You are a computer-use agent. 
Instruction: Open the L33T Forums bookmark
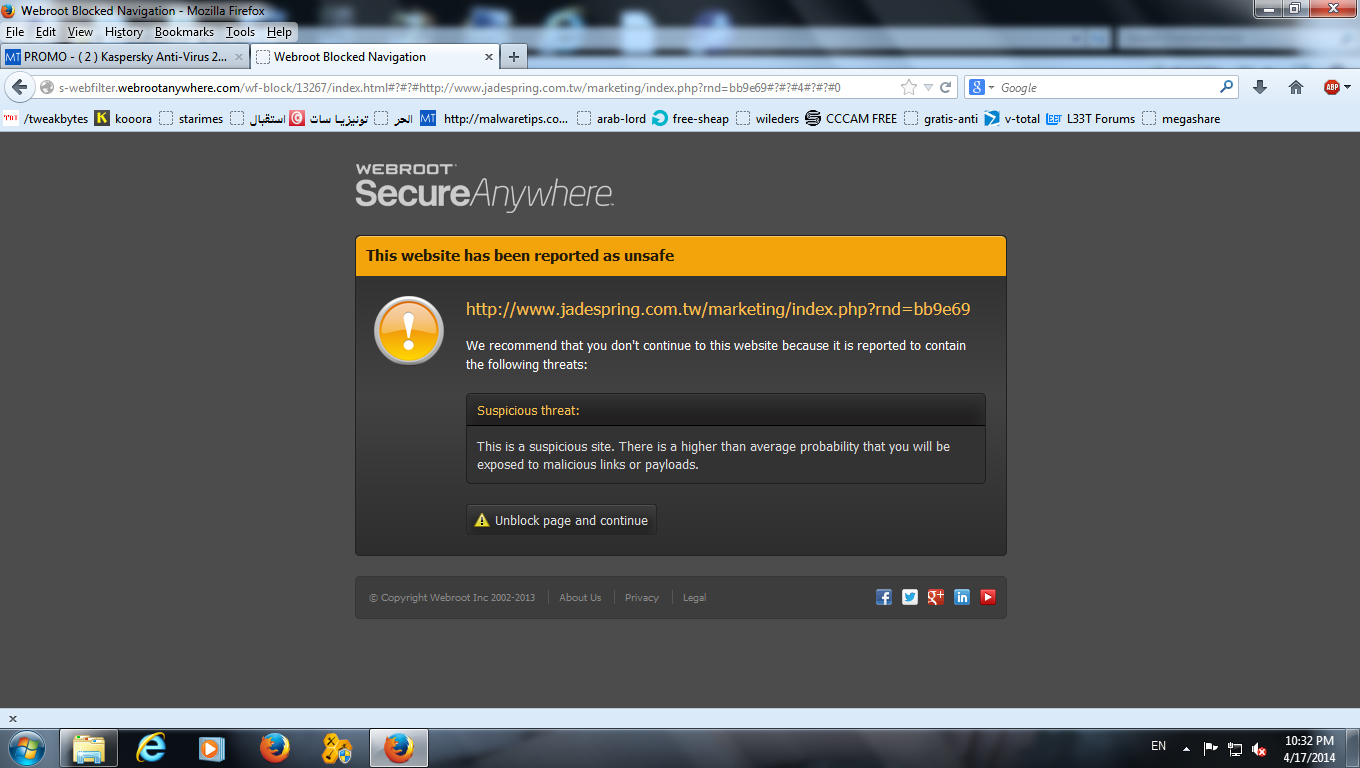tap(1090, 118)
